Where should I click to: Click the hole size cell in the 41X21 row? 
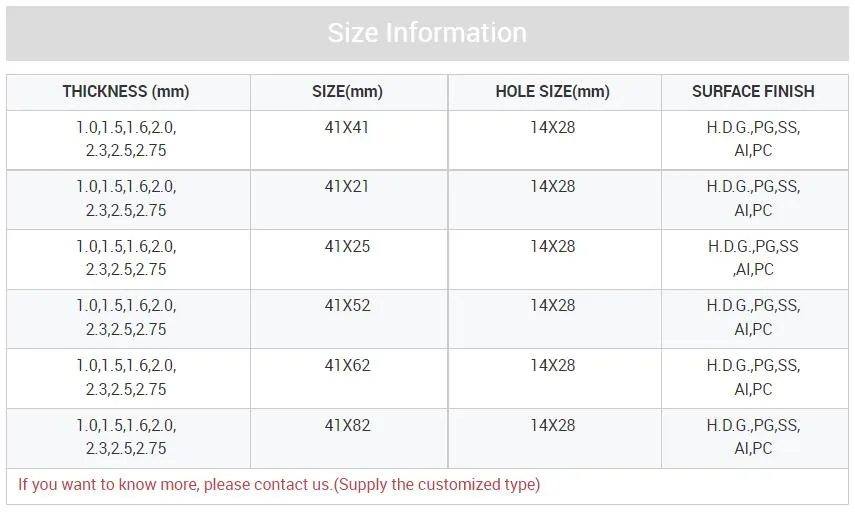(552, 187)
